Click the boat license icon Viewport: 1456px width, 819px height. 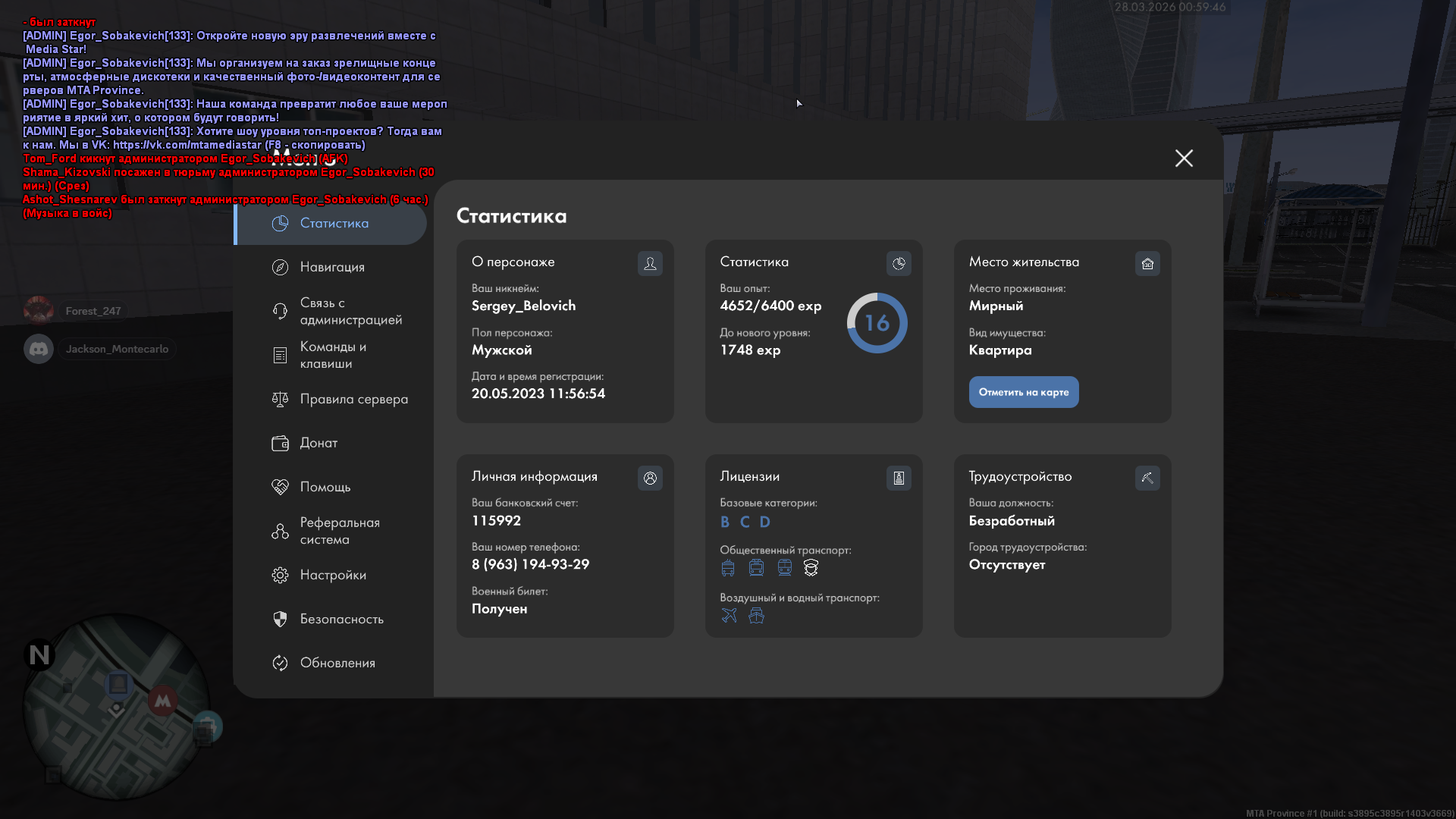point(756,616)
